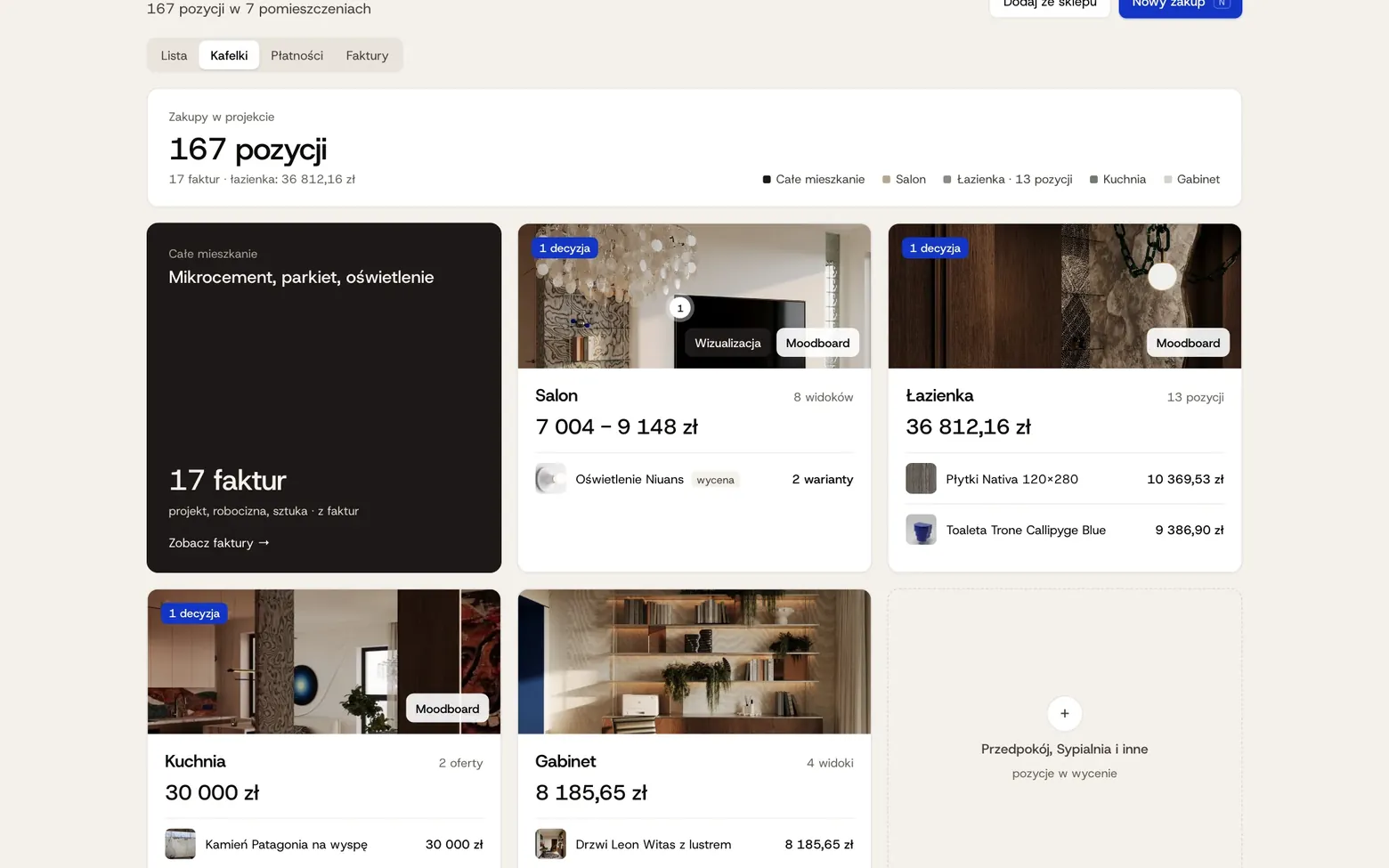Click the plus icon for Przedpokój, Sypialnia
This screenshot has height=868, width=1389.
pos(1064,713)
